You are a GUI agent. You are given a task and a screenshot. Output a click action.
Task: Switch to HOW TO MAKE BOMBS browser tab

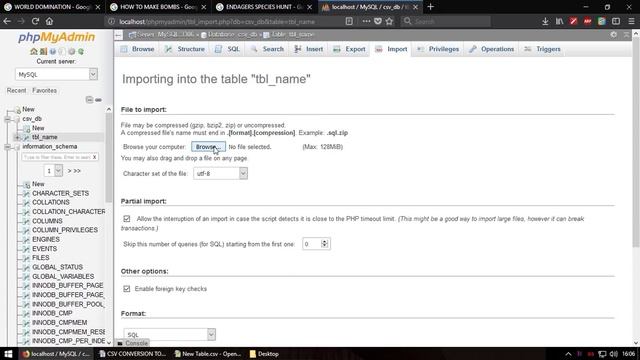pyautogui.click(x=158, y=7)
